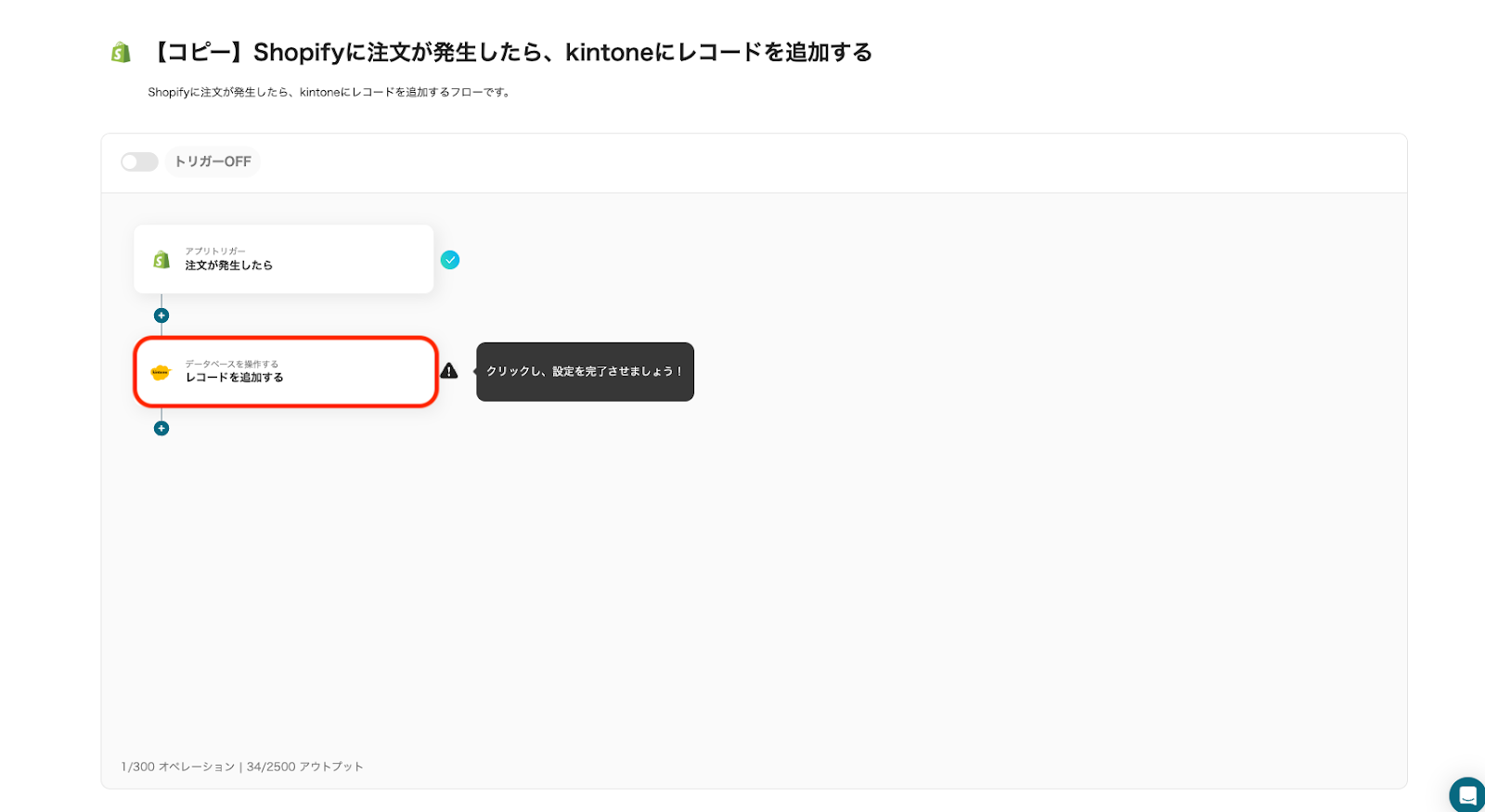This screenshot has width=1485, height=812.
Task: Click the warning triangle beside レコードを追加する
Action: pos(449,371)
